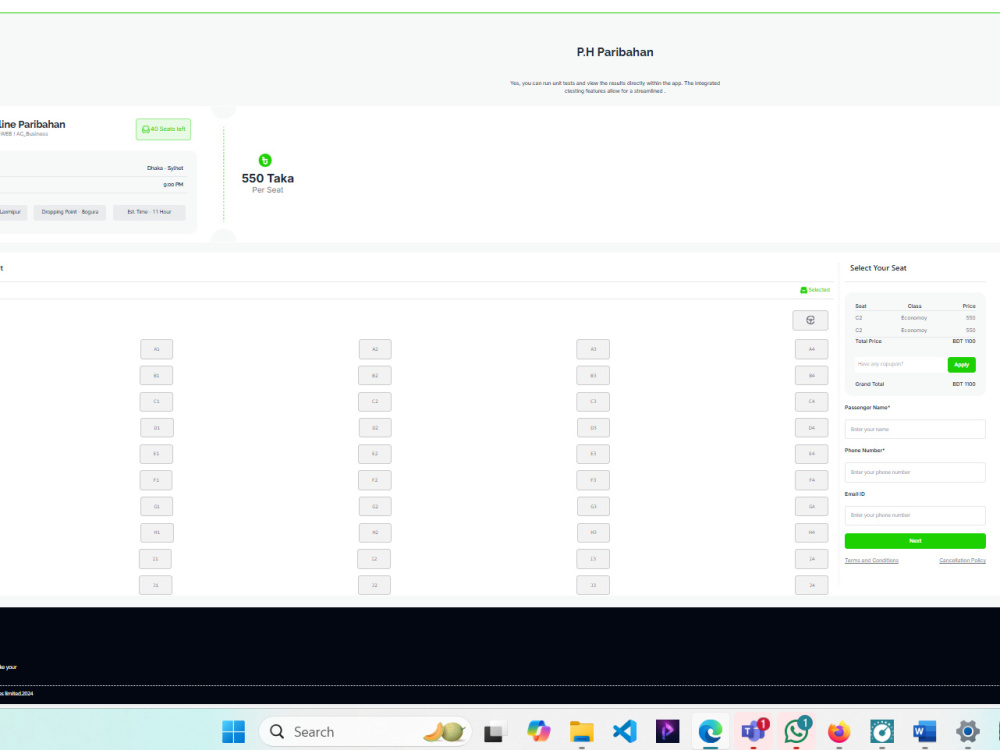This screenshot has width=1000, height=750.
Task: Choose seat E3
Action: pos(593,454)
